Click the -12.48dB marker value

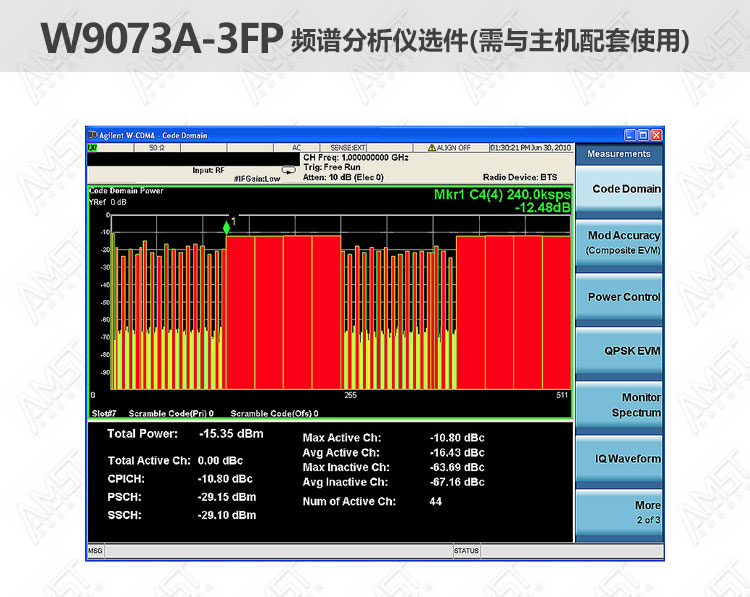pyautogui.click(x=543, y=207)
